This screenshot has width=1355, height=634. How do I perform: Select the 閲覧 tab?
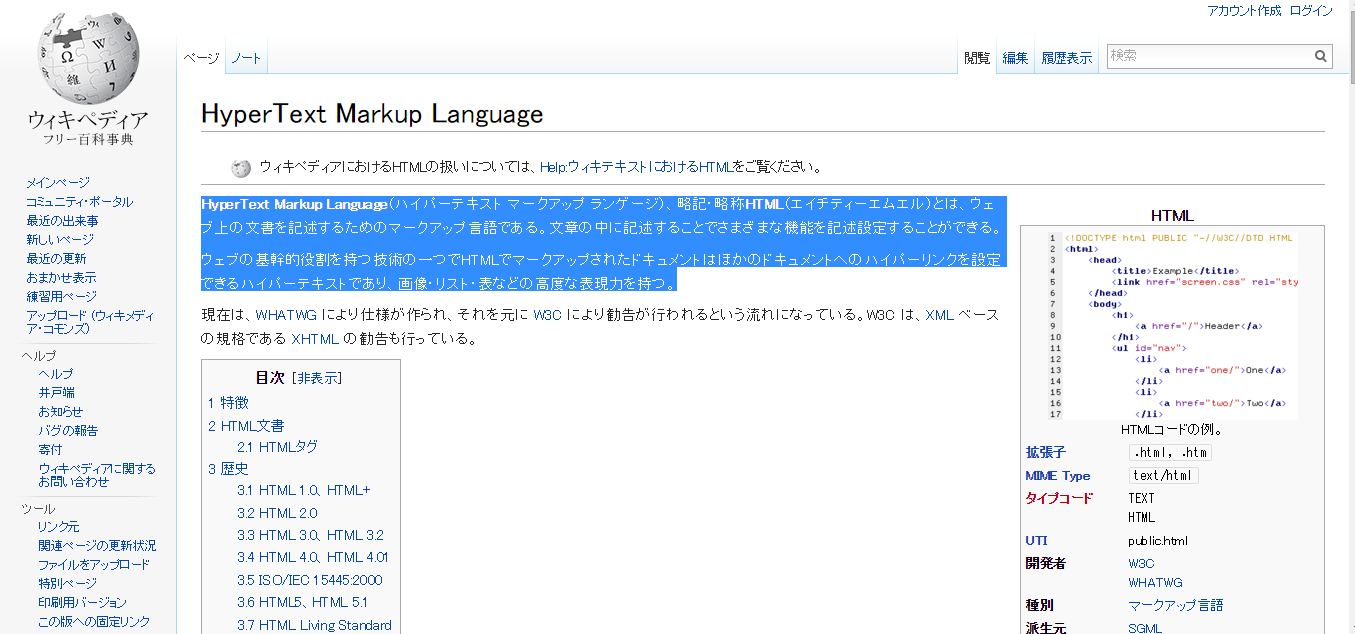[977, 58]
